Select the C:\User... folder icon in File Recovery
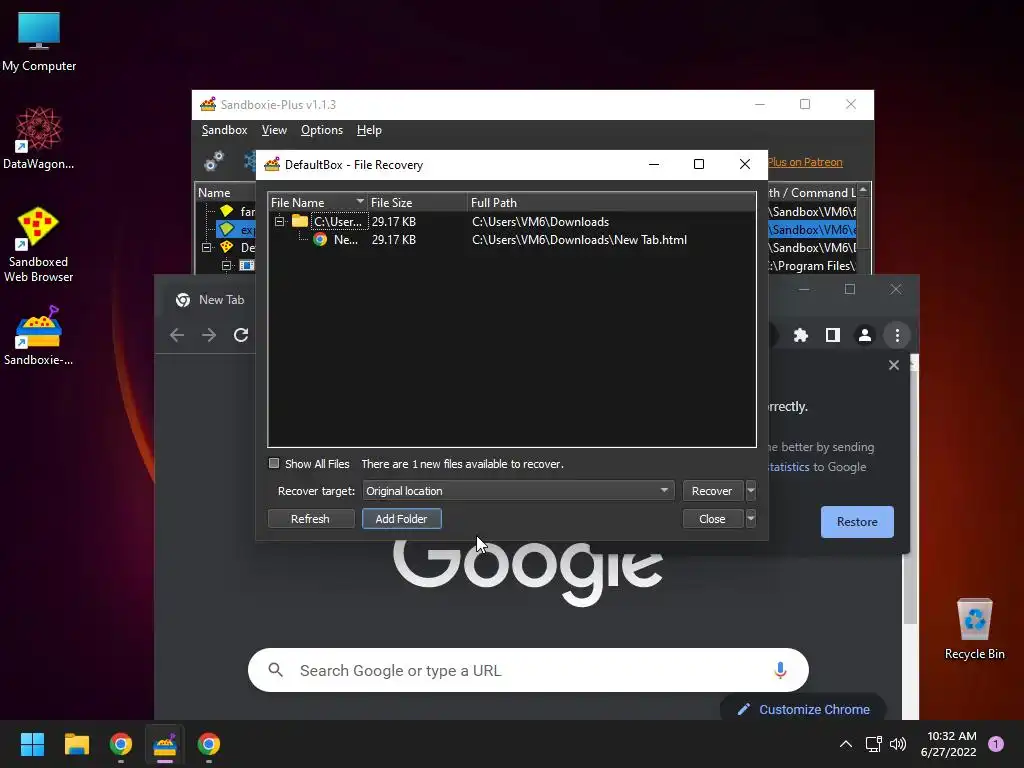This screenshot has width=1024, height=768. (300, 221)
